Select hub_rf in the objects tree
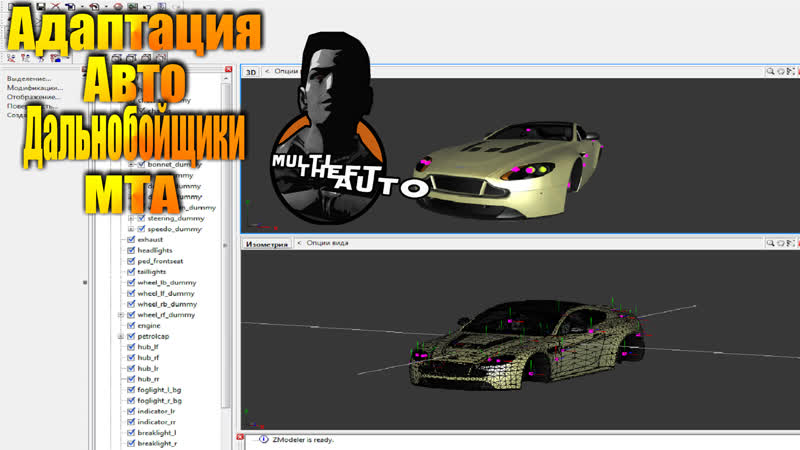This screenshot has height=450, width=800. 148,358
